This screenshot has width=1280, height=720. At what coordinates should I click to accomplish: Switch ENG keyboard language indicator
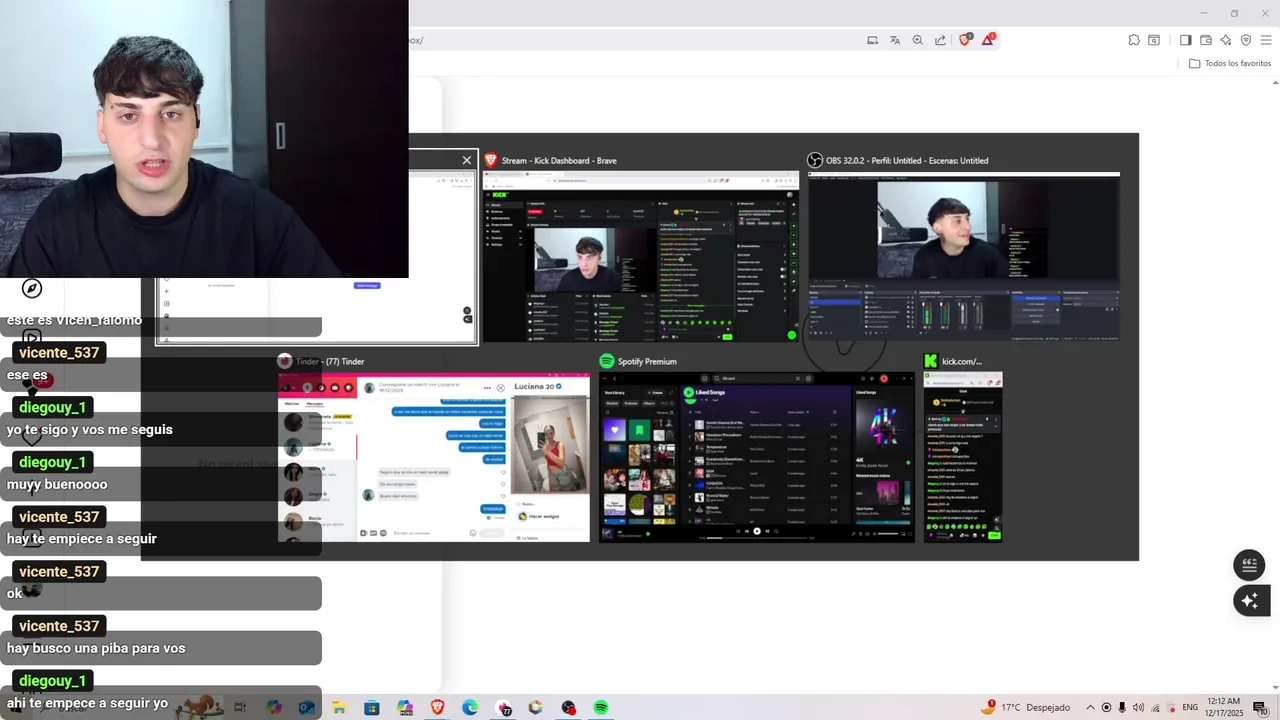[x=1190, y=708]
